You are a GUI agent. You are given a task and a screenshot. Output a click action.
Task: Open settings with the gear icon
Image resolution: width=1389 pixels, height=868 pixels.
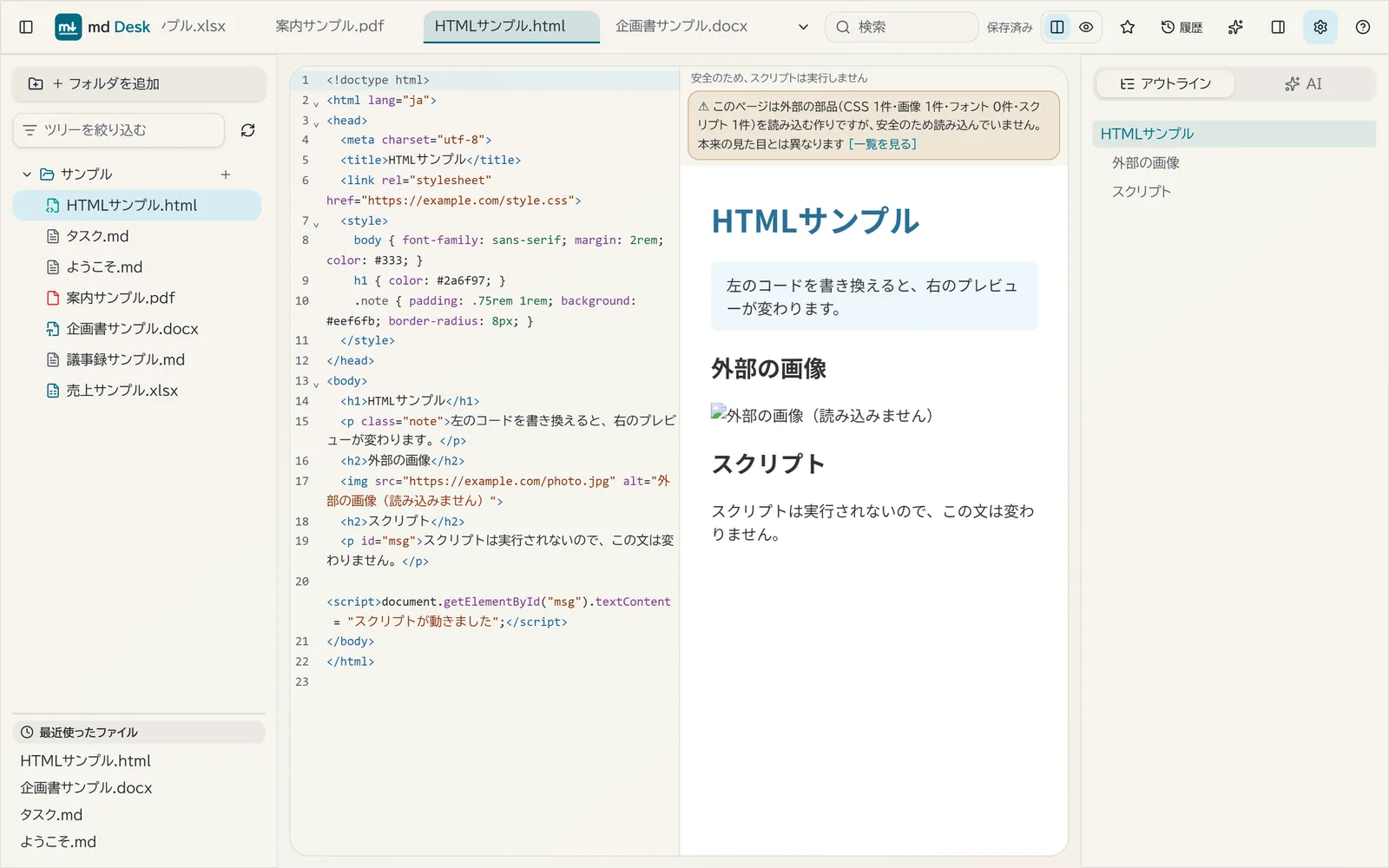(x=1320, y=27)
